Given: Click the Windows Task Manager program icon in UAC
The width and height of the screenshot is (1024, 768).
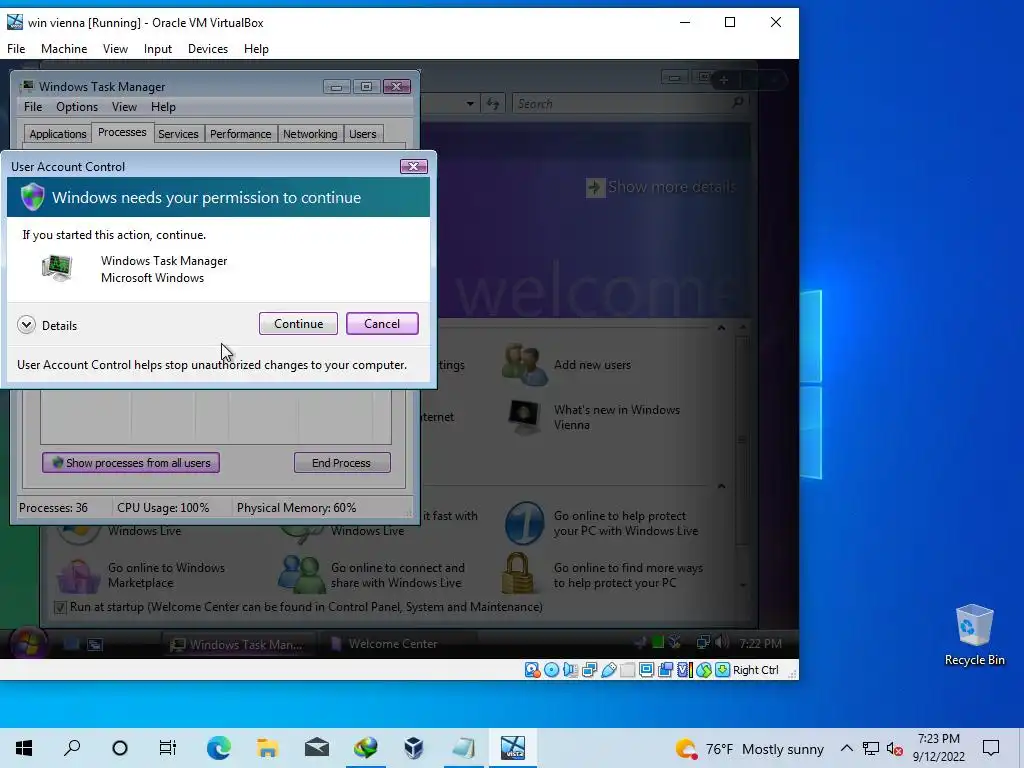Looking at the screenshot, I should [x=57, y=268].
